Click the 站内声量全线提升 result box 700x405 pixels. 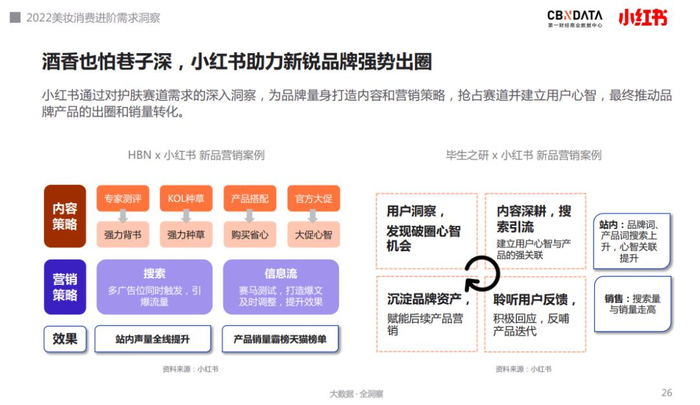(153, 339)
